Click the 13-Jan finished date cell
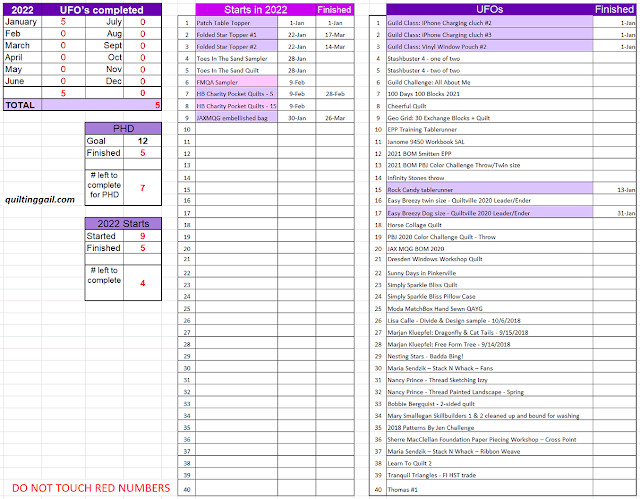The height and width of the screenshot is (499, 640). 614,189
